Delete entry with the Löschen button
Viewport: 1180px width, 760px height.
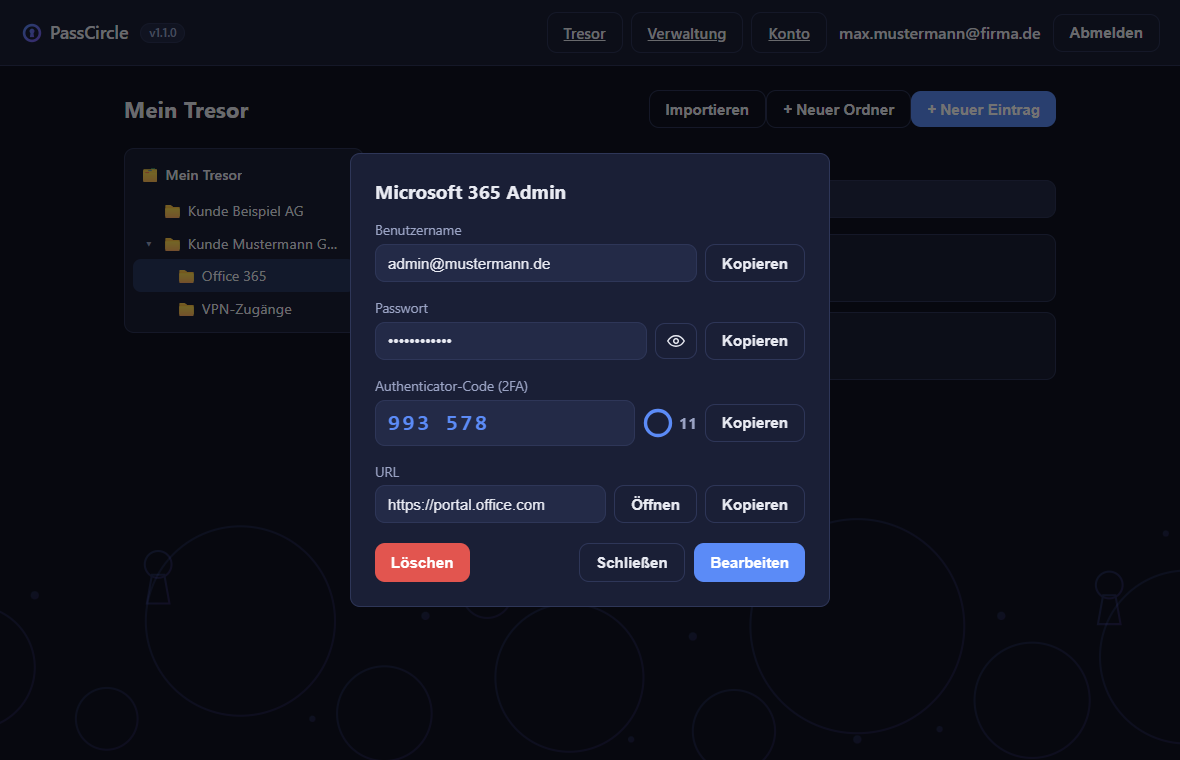pyautogui.click(x=422, y=563)
